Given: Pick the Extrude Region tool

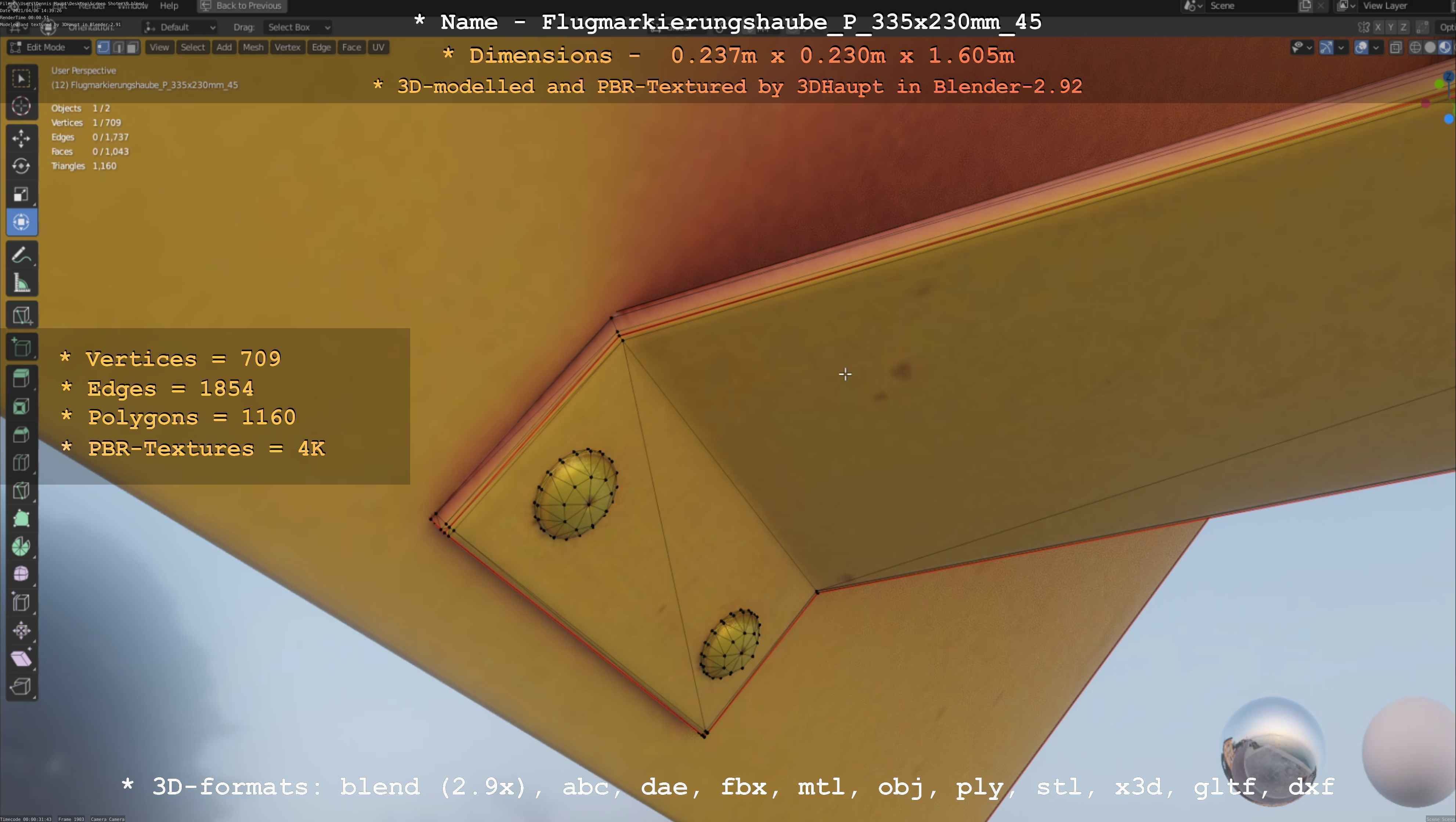Looking at the screenshot, I should (21, 378).
